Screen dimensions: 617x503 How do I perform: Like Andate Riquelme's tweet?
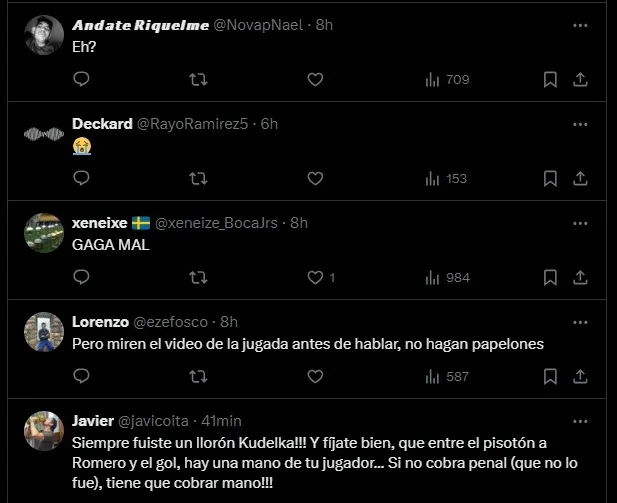click(x=315, y=79)
